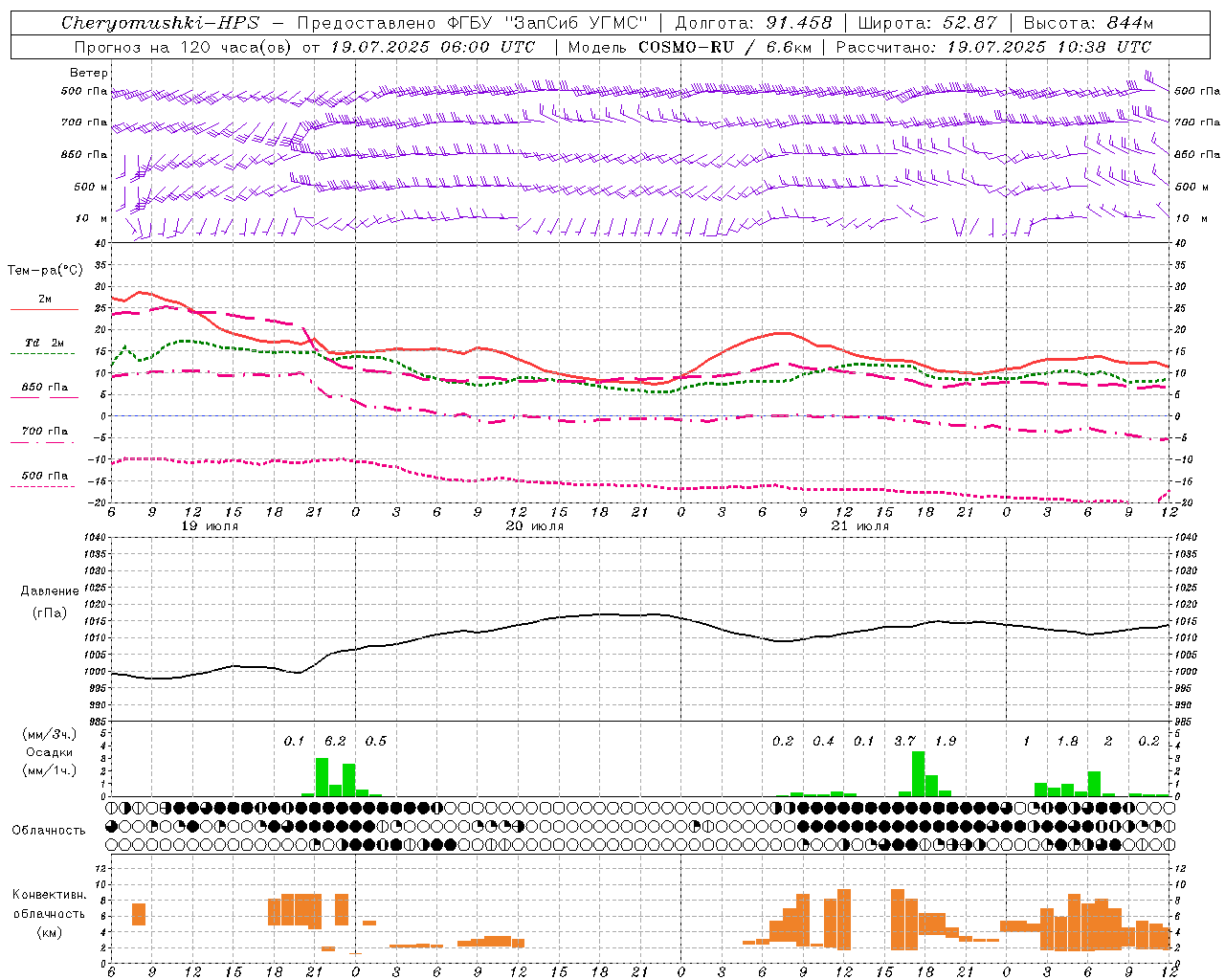The image size is (1225, 980).
Task: Click the '(гПа)' unit under Давление
Action: pyautogui.click(x=50, y=612)
